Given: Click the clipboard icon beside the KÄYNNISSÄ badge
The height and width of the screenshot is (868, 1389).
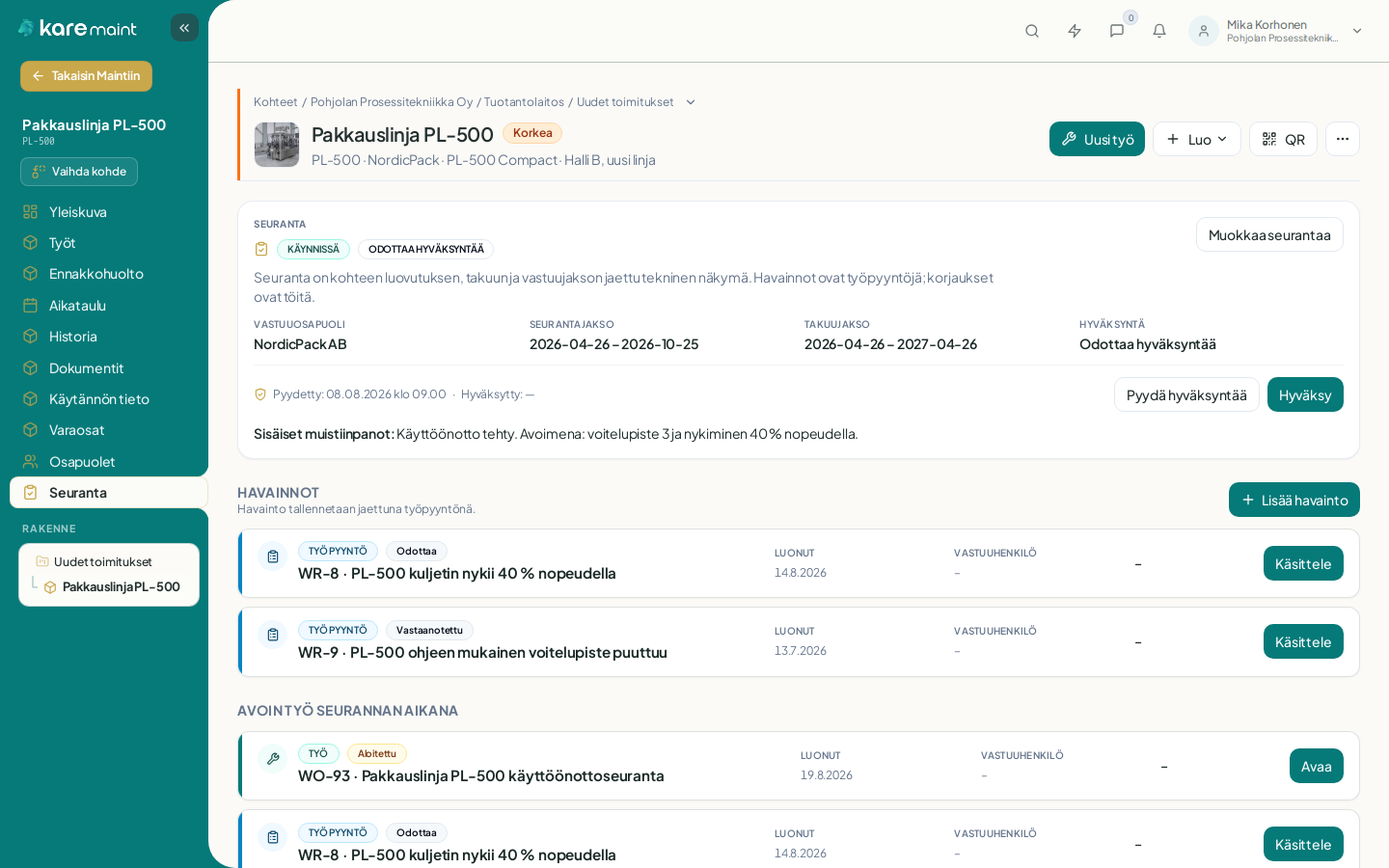Looking at the screenshot, I should (261, 249).
